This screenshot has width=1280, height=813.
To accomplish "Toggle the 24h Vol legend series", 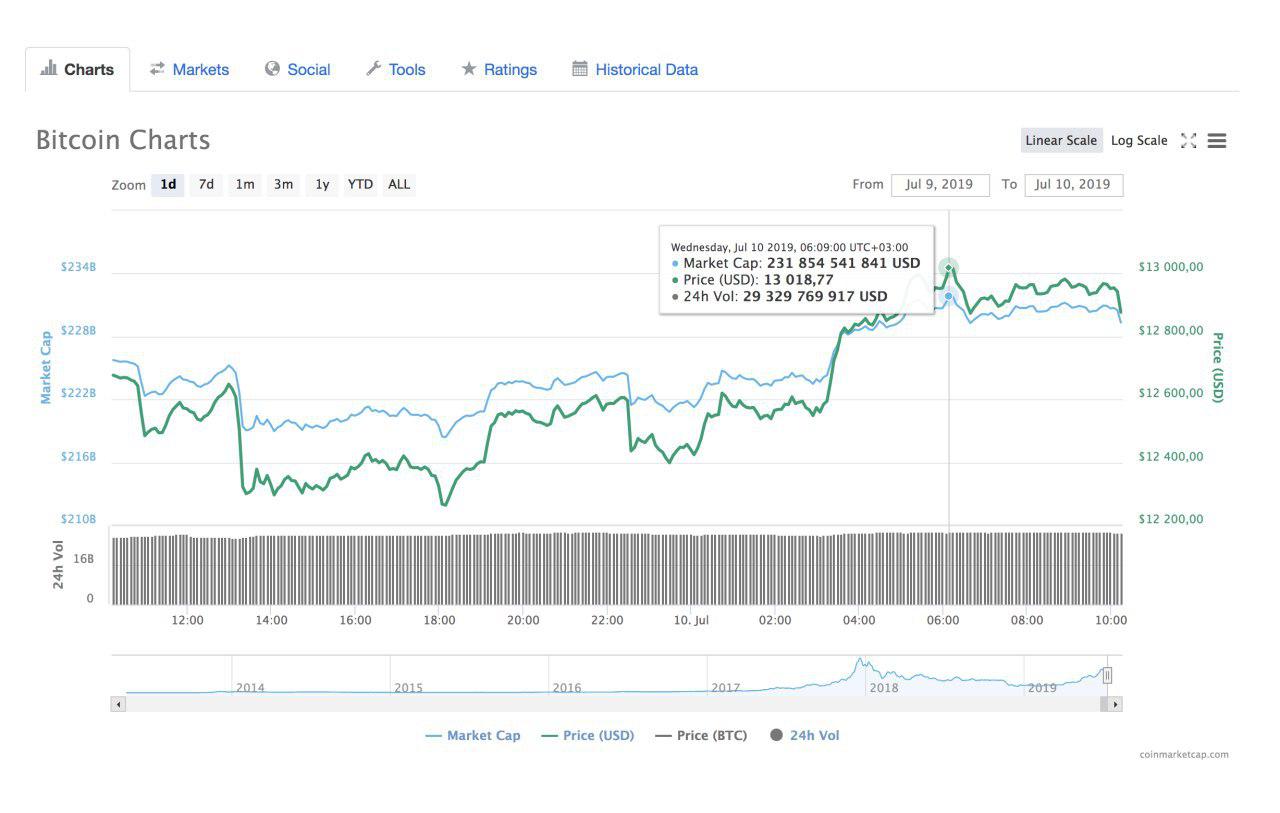I will pos(804,735).
